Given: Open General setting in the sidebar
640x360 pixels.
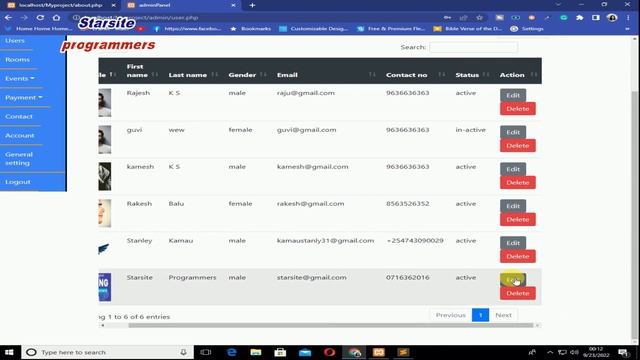Looking at the screenshot, I should click(19, 158).
